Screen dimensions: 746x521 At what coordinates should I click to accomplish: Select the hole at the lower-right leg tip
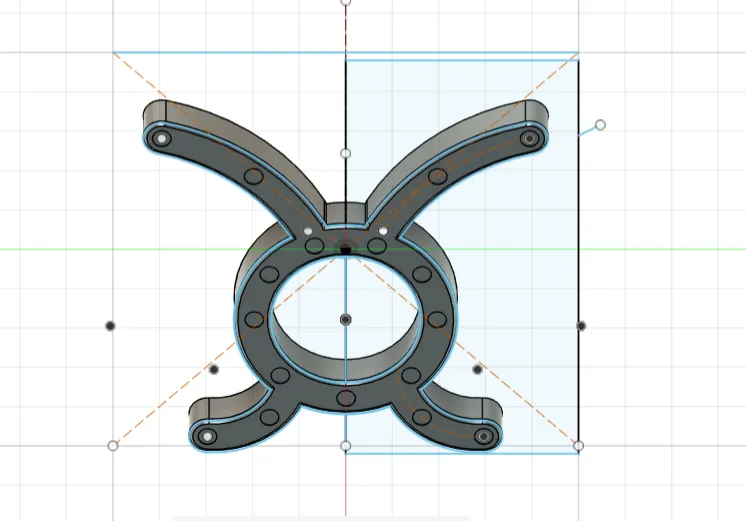click(x=484, y=436)
